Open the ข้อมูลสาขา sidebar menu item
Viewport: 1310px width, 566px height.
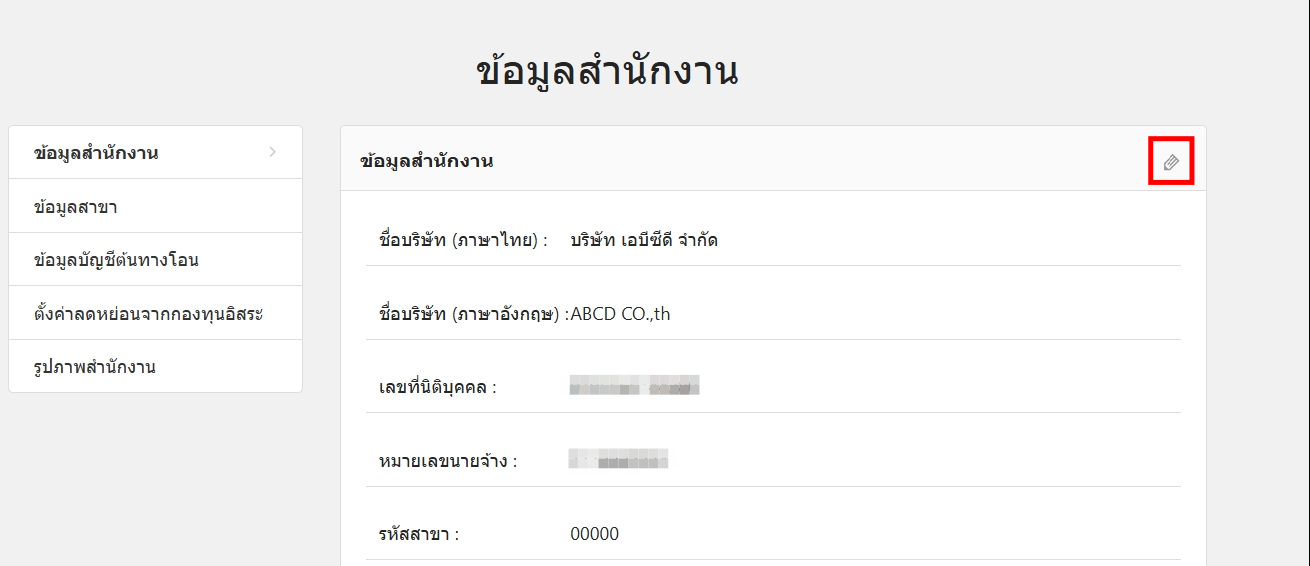coord(76,207)
